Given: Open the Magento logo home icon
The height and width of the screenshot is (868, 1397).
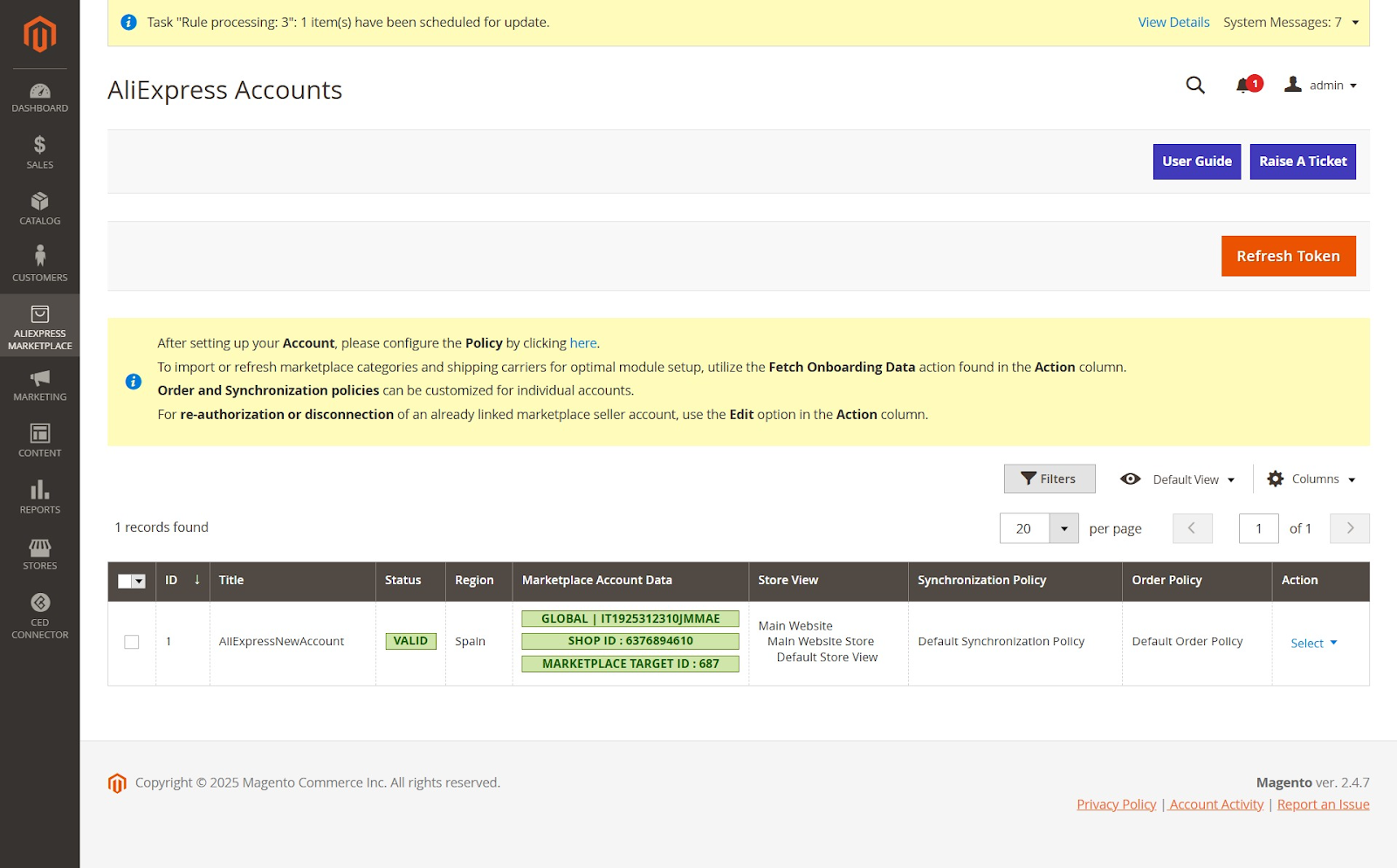Looking at the screenshot, I should tap(39, 34).
